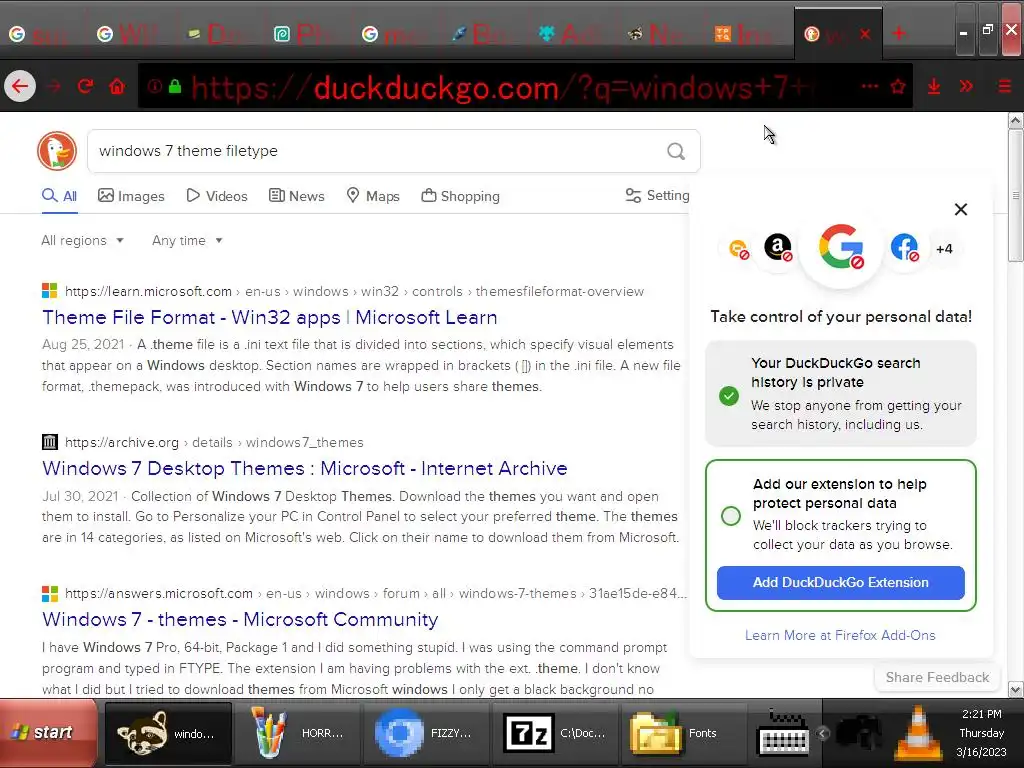Click the forward navigation arrow
This screenshot has height=768, width=1024.
tap(54, 86)
